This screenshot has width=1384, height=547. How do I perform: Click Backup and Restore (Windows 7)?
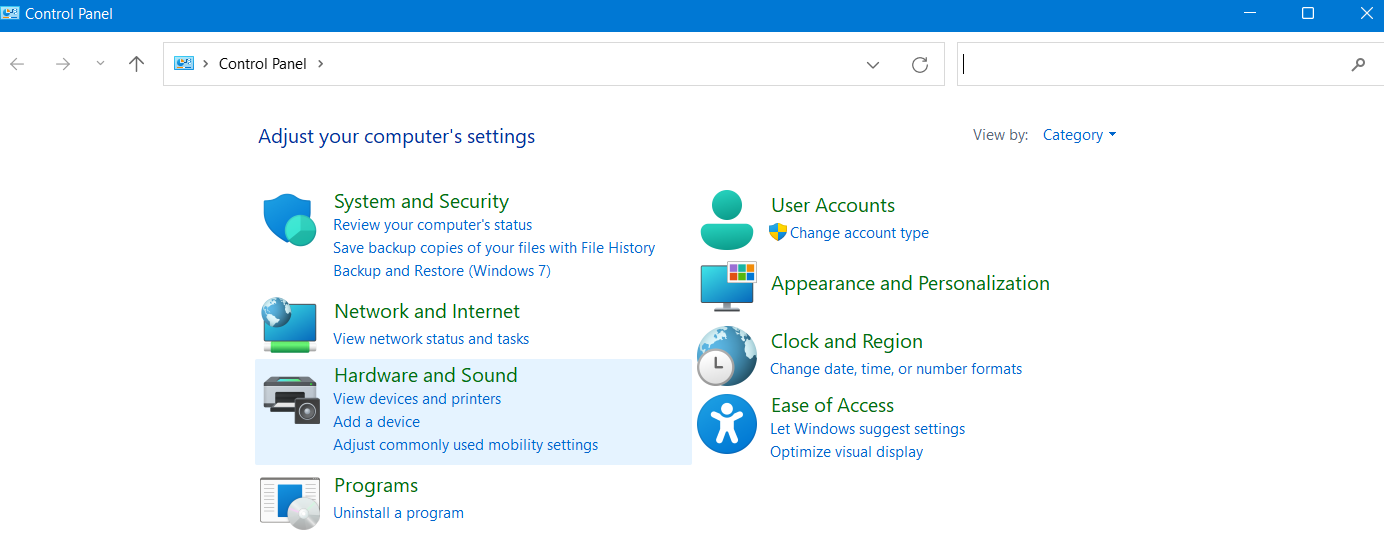441,271
